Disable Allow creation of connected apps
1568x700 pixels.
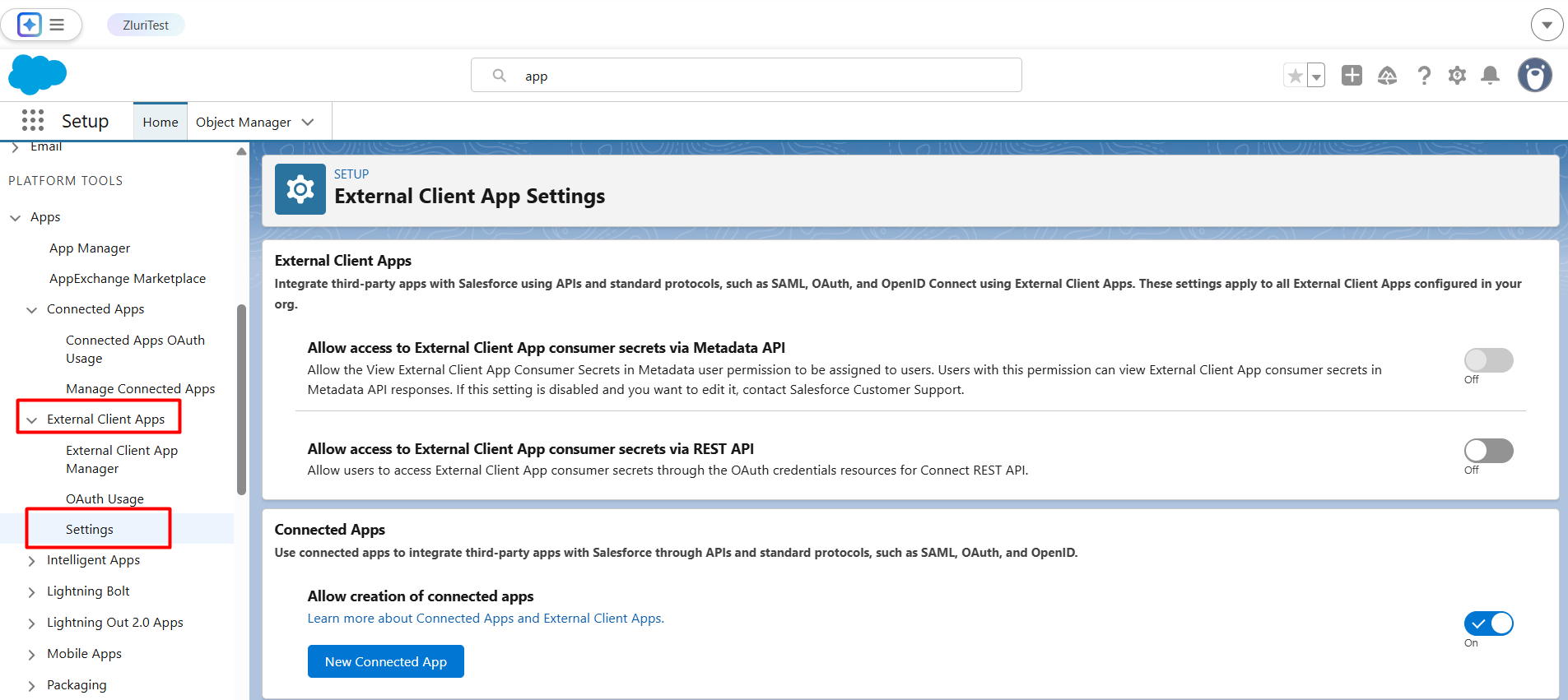1488,623
